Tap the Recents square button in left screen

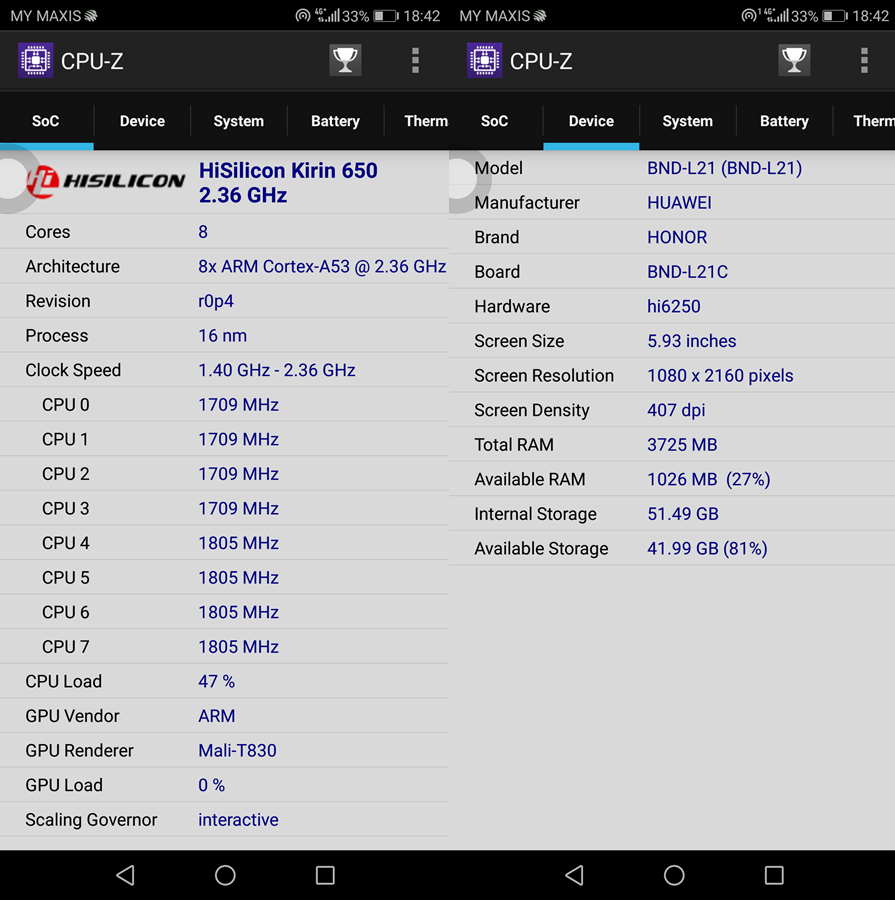(325, 875)
